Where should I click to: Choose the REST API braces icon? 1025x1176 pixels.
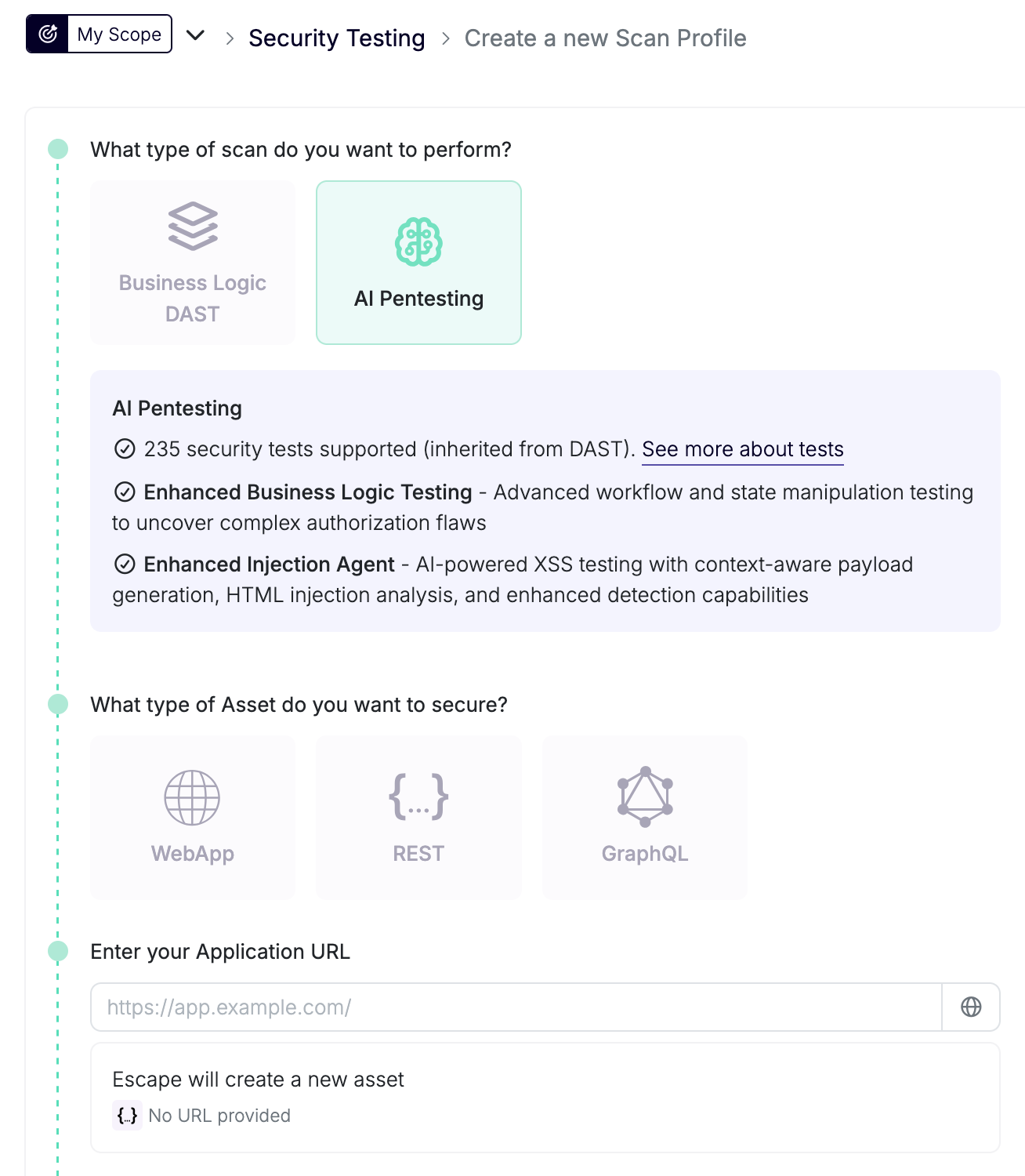click(x=418, y=797)
